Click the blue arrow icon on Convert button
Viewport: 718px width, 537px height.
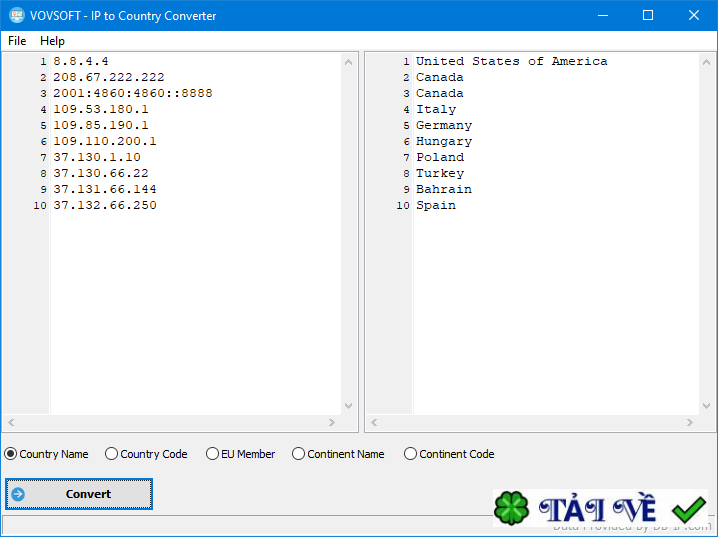click(x=18, y=494)
